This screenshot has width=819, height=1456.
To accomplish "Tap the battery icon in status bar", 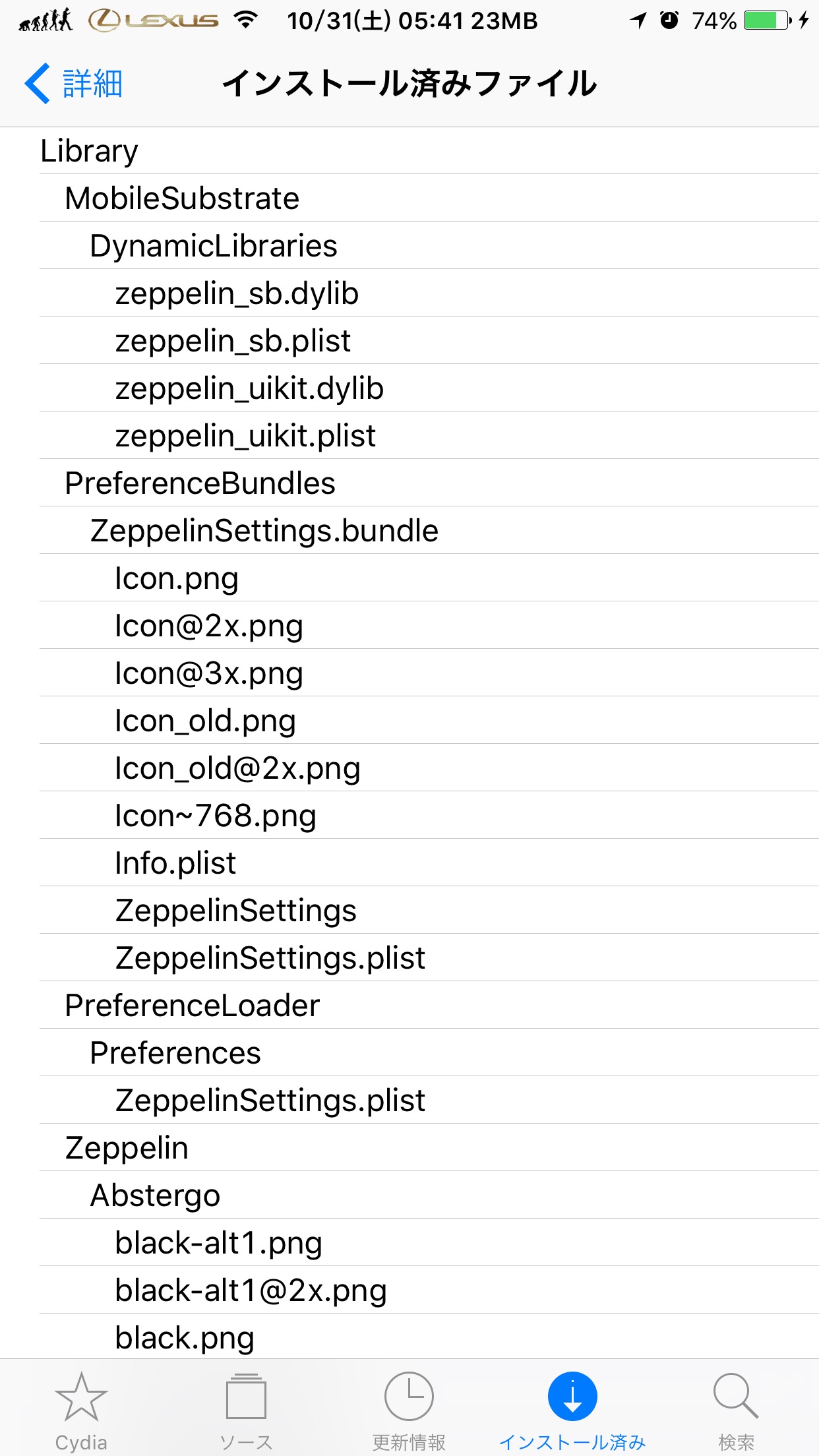I will pyautogui.click(x=768, y=20).
